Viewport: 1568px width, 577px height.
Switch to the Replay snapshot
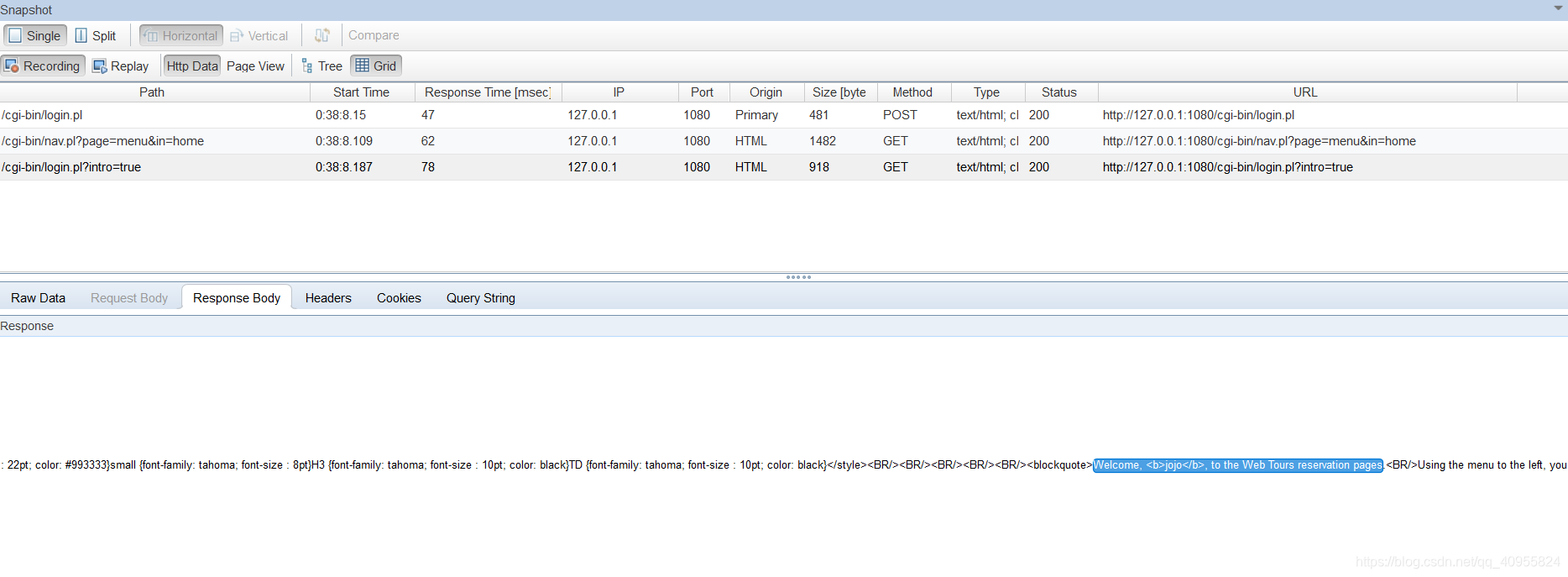121,66
